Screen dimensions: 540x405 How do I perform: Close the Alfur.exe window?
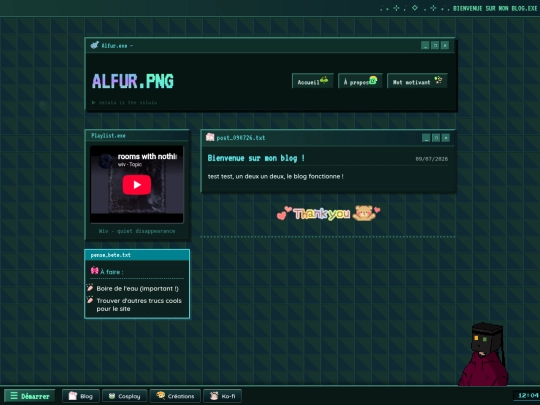[x=445, y=45]
